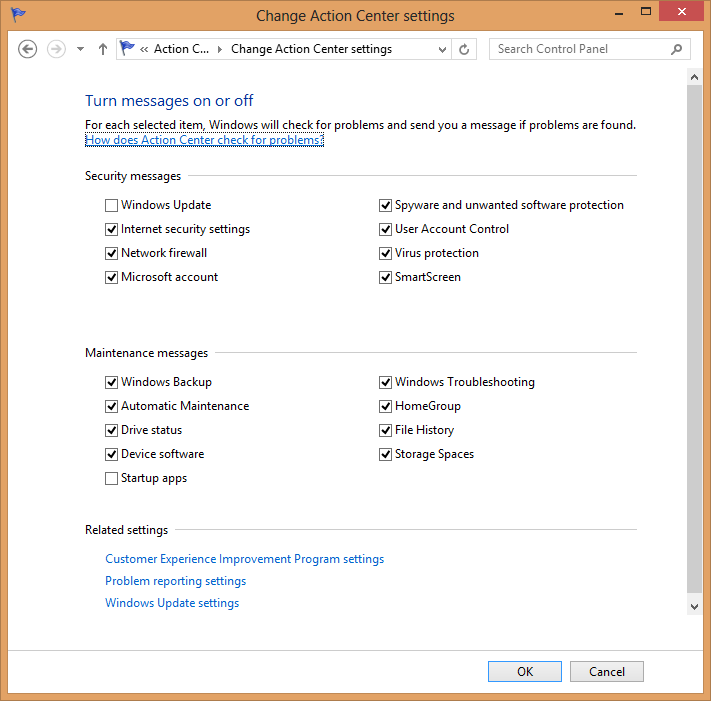Open Problem reporting settings link

coord(175,581)
